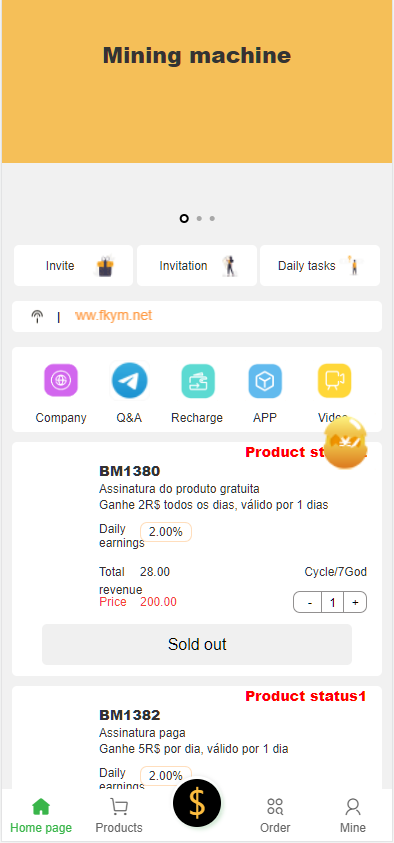
Task: Select the Home page tab
Action: pos(41,815)
